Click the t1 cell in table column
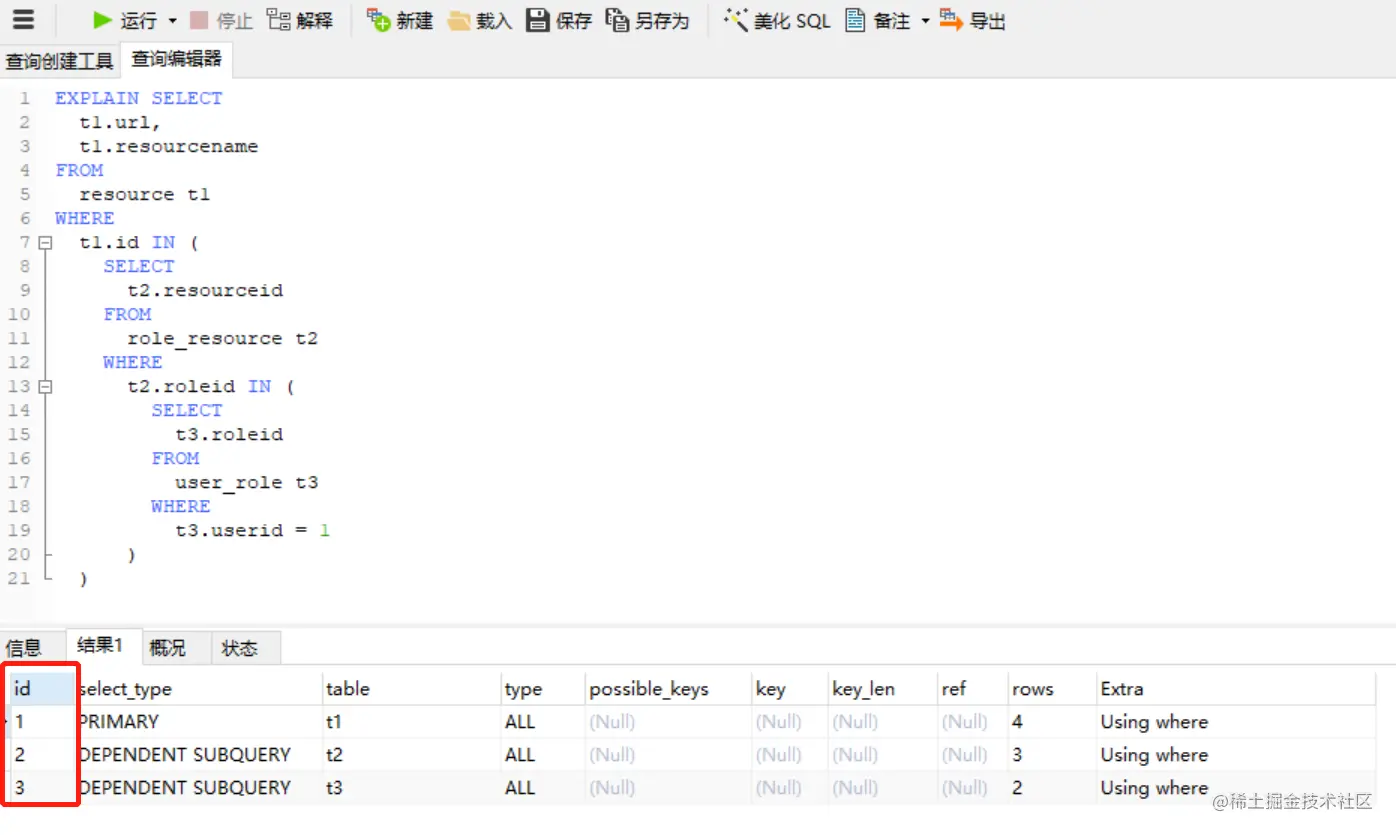Viewport: 1396px width, 835px height. pyautogui.click(x=411, y=722)
